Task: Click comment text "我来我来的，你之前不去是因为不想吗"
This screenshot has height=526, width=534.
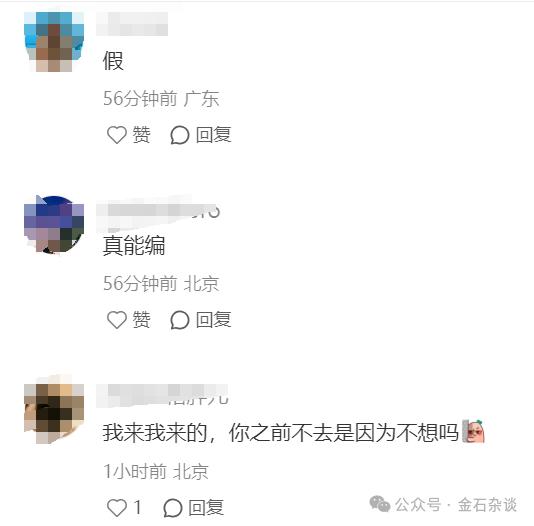Action: click(x=281, y=432)
